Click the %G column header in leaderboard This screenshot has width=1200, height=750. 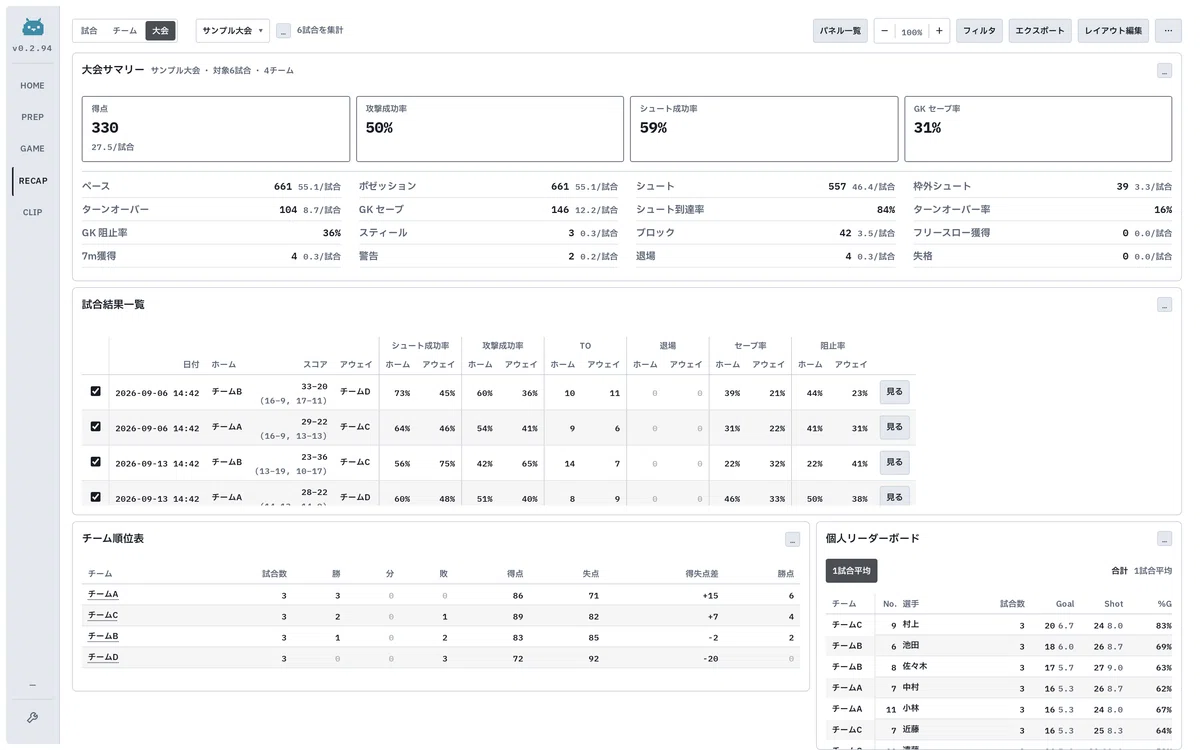(1164, 604)
